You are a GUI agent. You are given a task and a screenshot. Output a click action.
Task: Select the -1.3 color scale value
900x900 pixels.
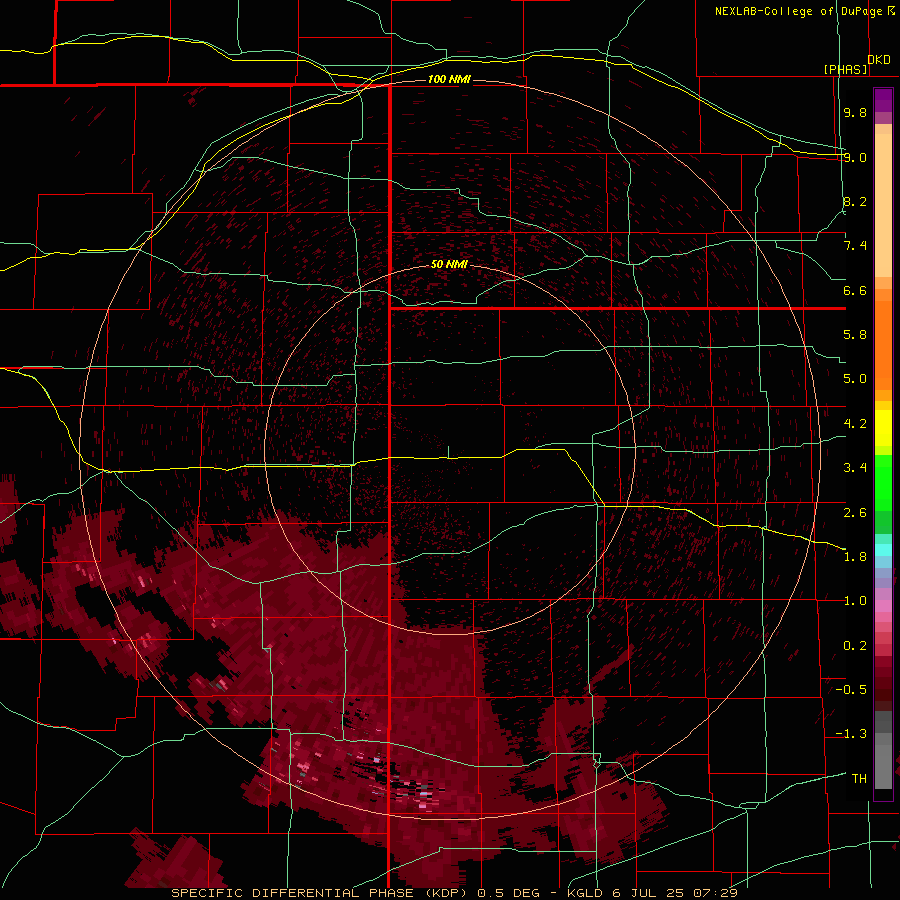click(x=851, y=734)
